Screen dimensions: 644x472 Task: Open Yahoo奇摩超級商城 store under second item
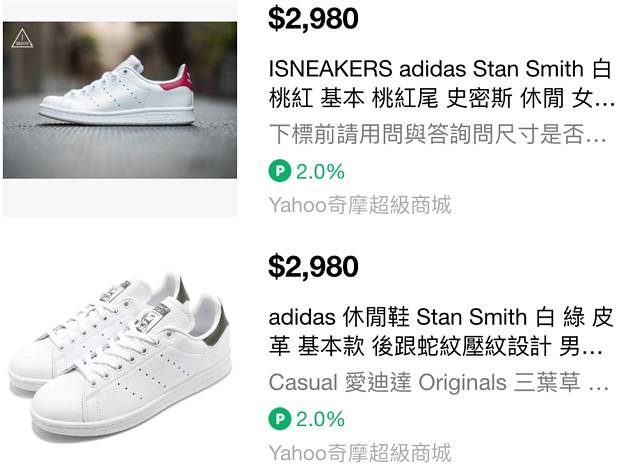click(360, 453)
